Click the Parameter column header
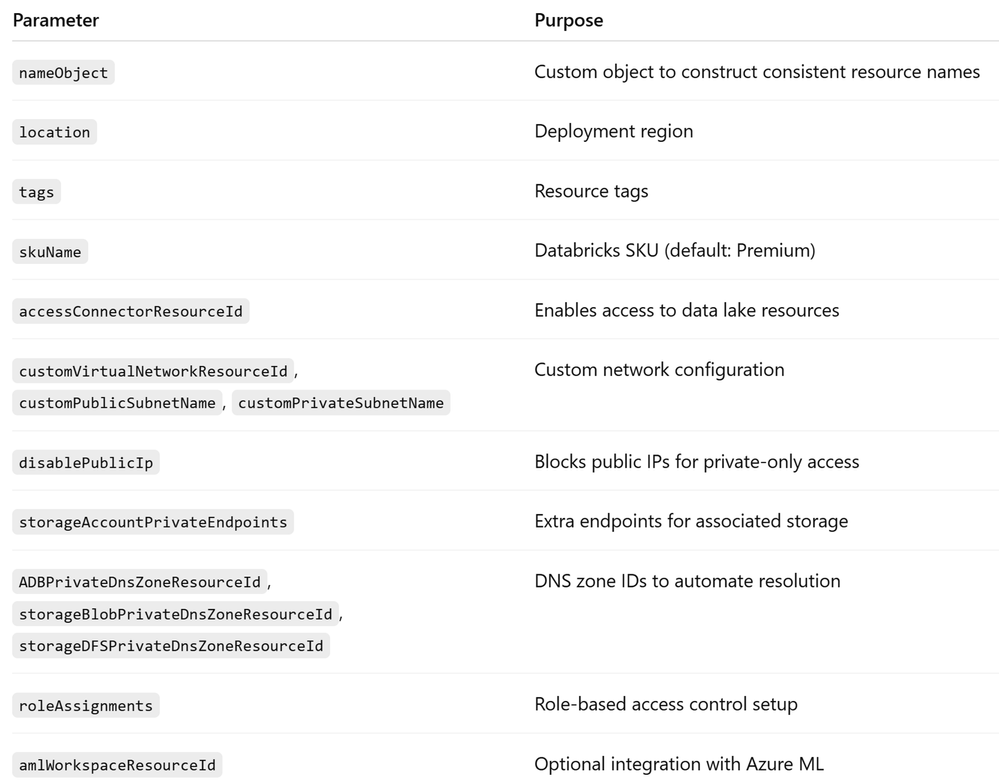 [x=55, y=20]
